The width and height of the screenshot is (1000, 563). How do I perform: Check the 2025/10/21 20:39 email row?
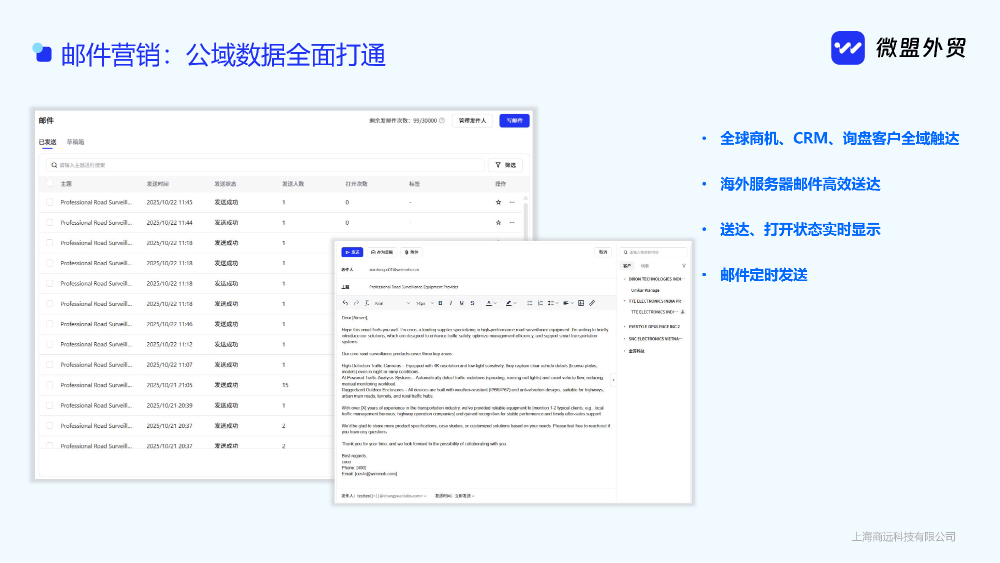[50, 406]
